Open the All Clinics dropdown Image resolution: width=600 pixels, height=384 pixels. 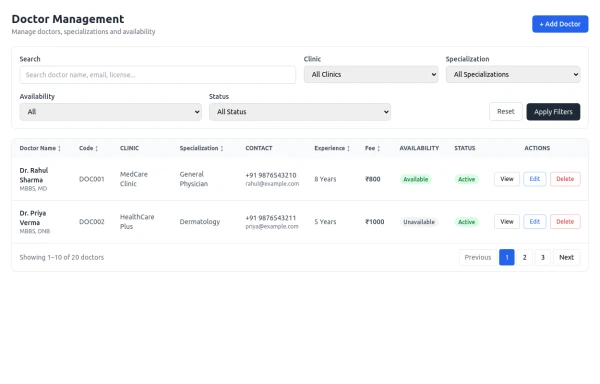(x=371, y=74)
